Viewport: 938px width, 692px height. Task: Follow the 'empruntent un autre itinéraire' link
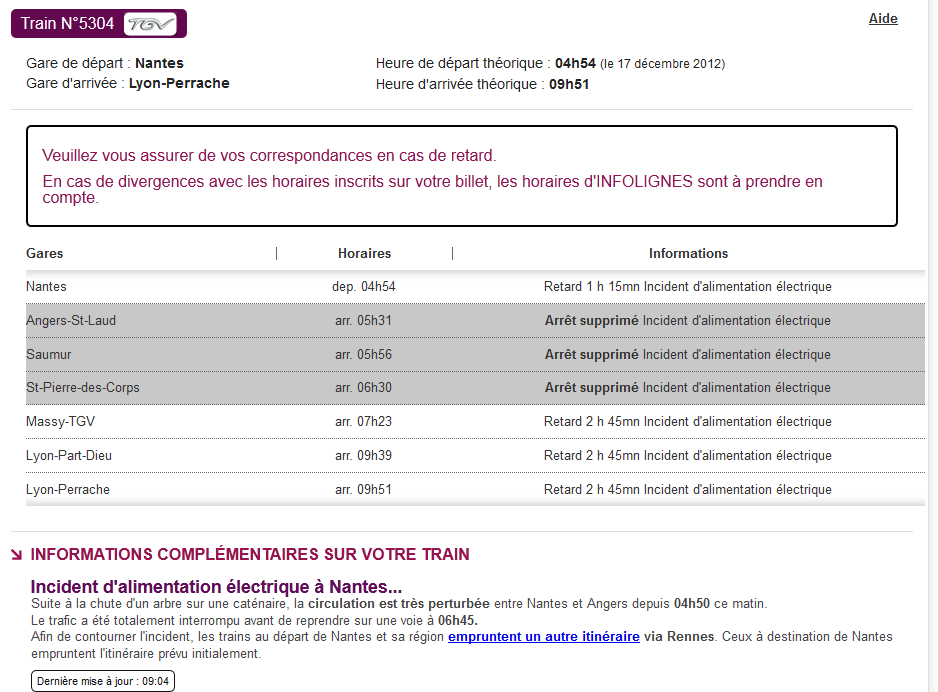pyautogui.click(x=544, y=636)
